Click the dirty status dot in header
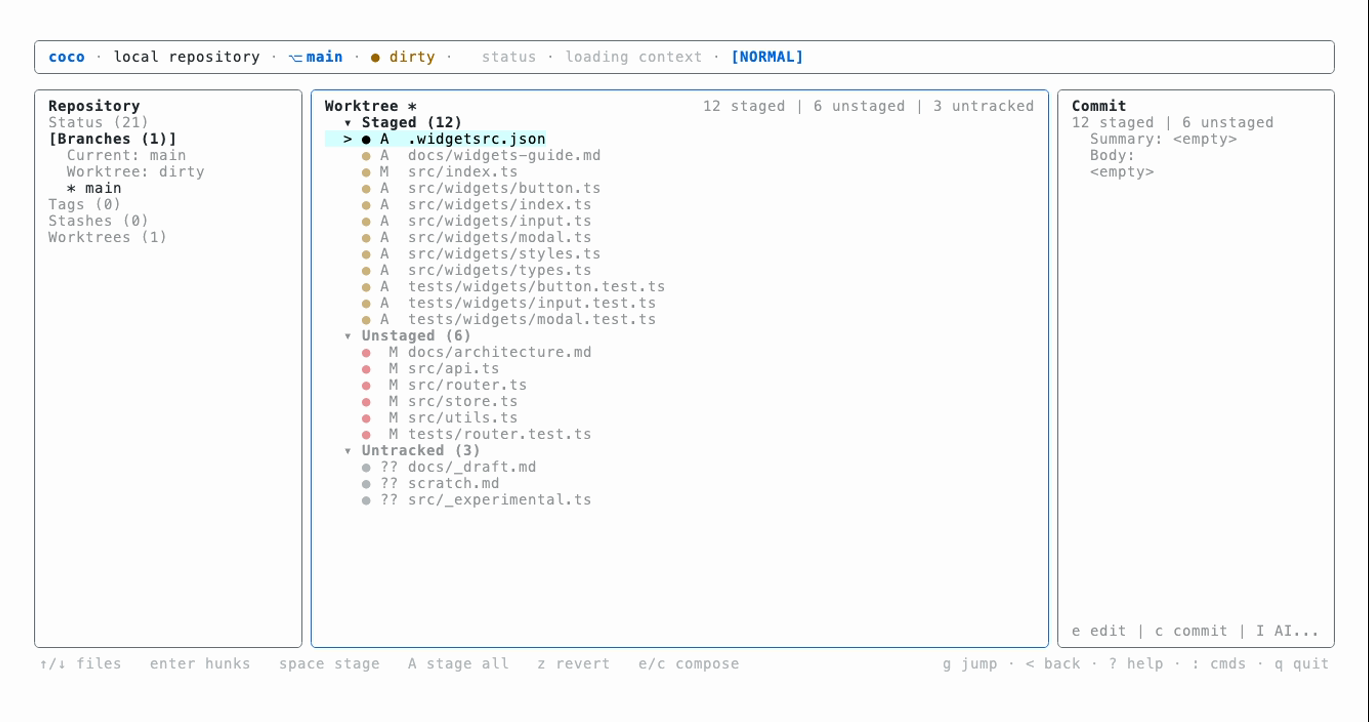Viewport: 1369px width, 722px height. (375, 58)
